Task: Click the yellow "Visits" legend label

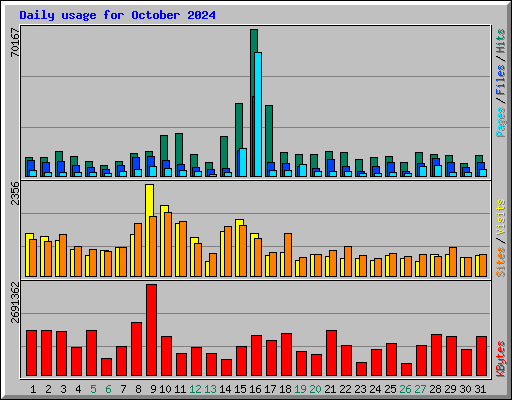Action: point(500,217)
